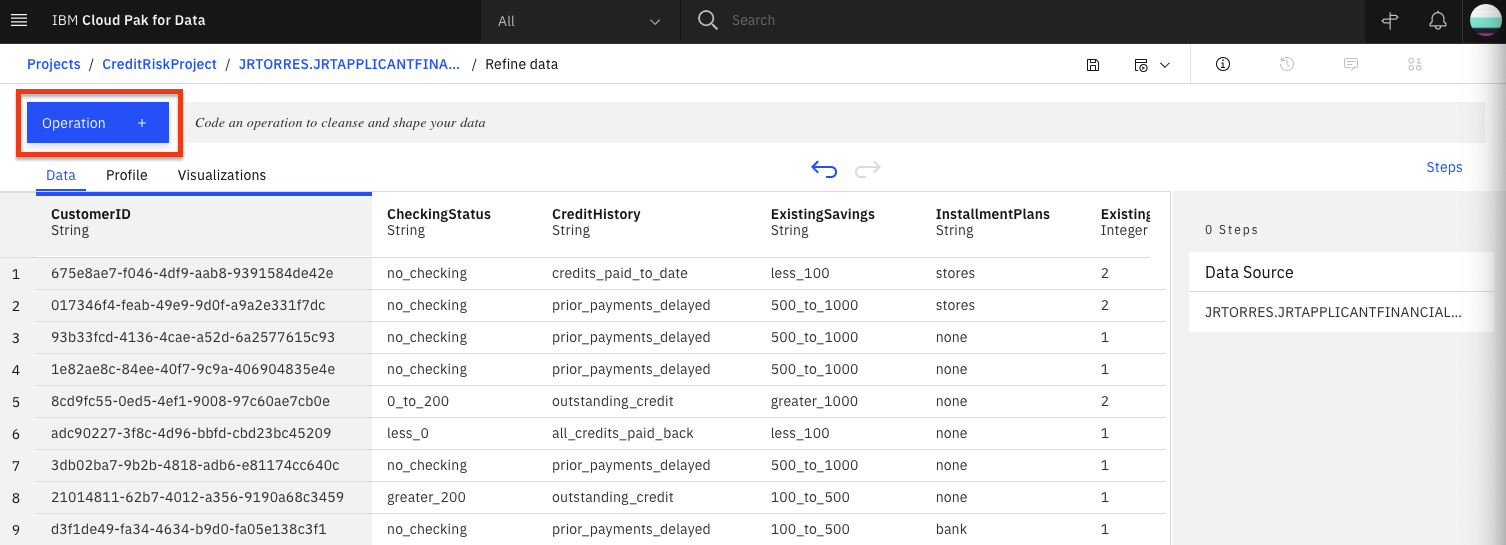Open the user avatar menu
The height and width of the screenshot is (545, 1506).
pyautogui.click(x=1484, y=21)
